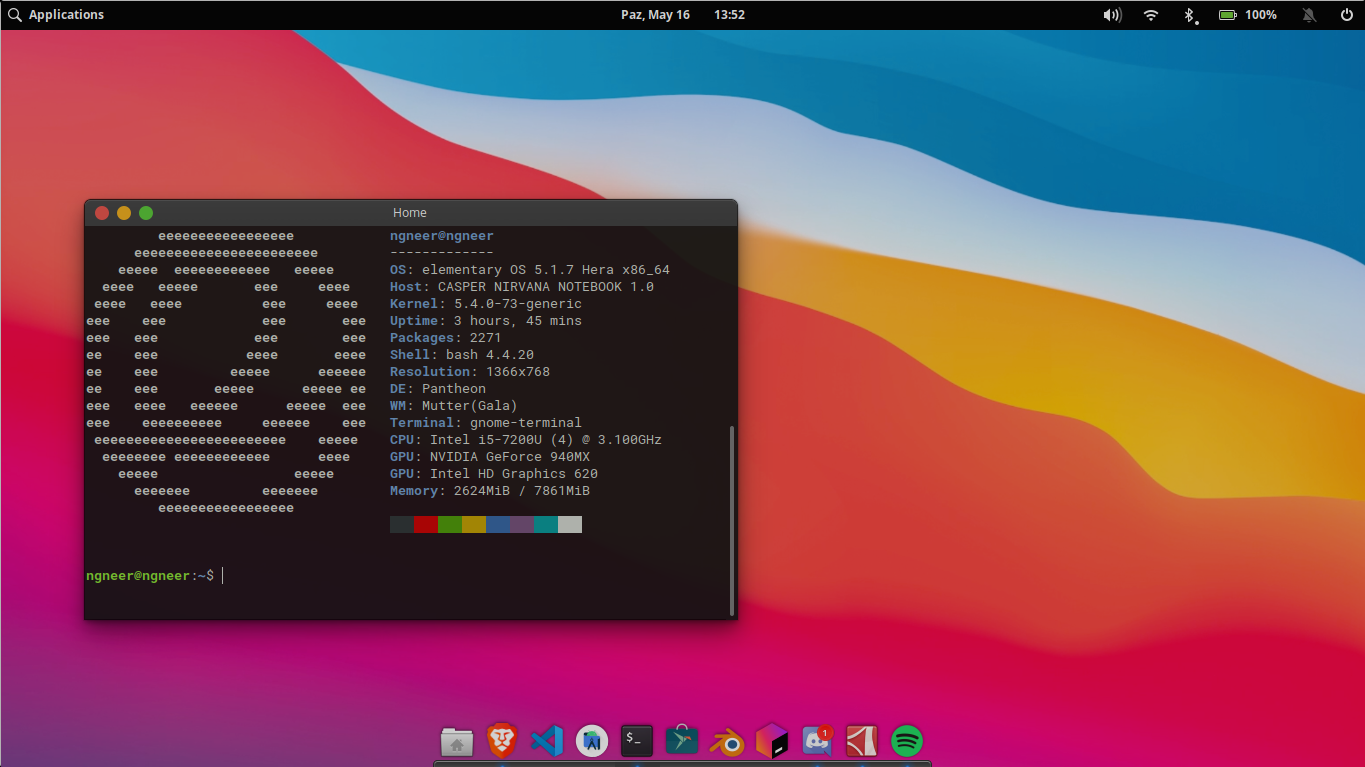Image resolution: width=1365 pixels, height=767 pixels.
Task: Click the red color block in neofetch
Action: pos(426,525)
